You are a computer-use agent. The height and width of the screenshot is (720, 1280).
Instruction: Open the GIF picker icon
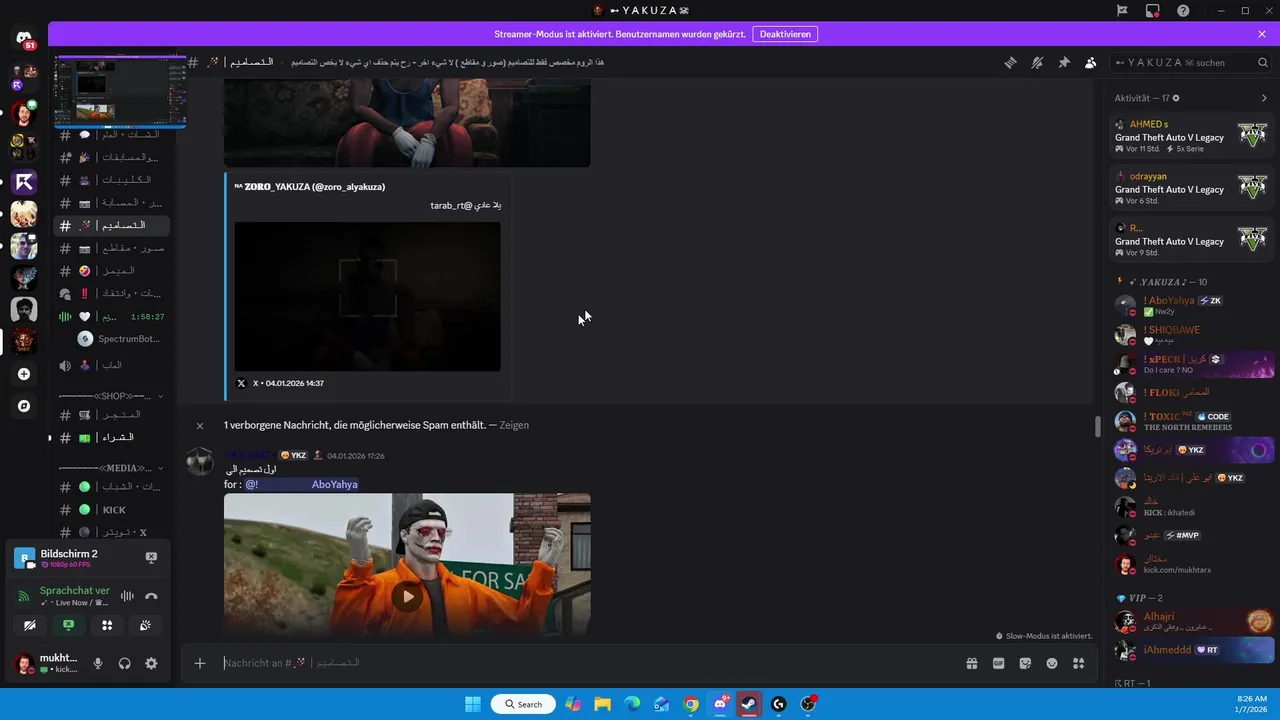tap(998, 663)
